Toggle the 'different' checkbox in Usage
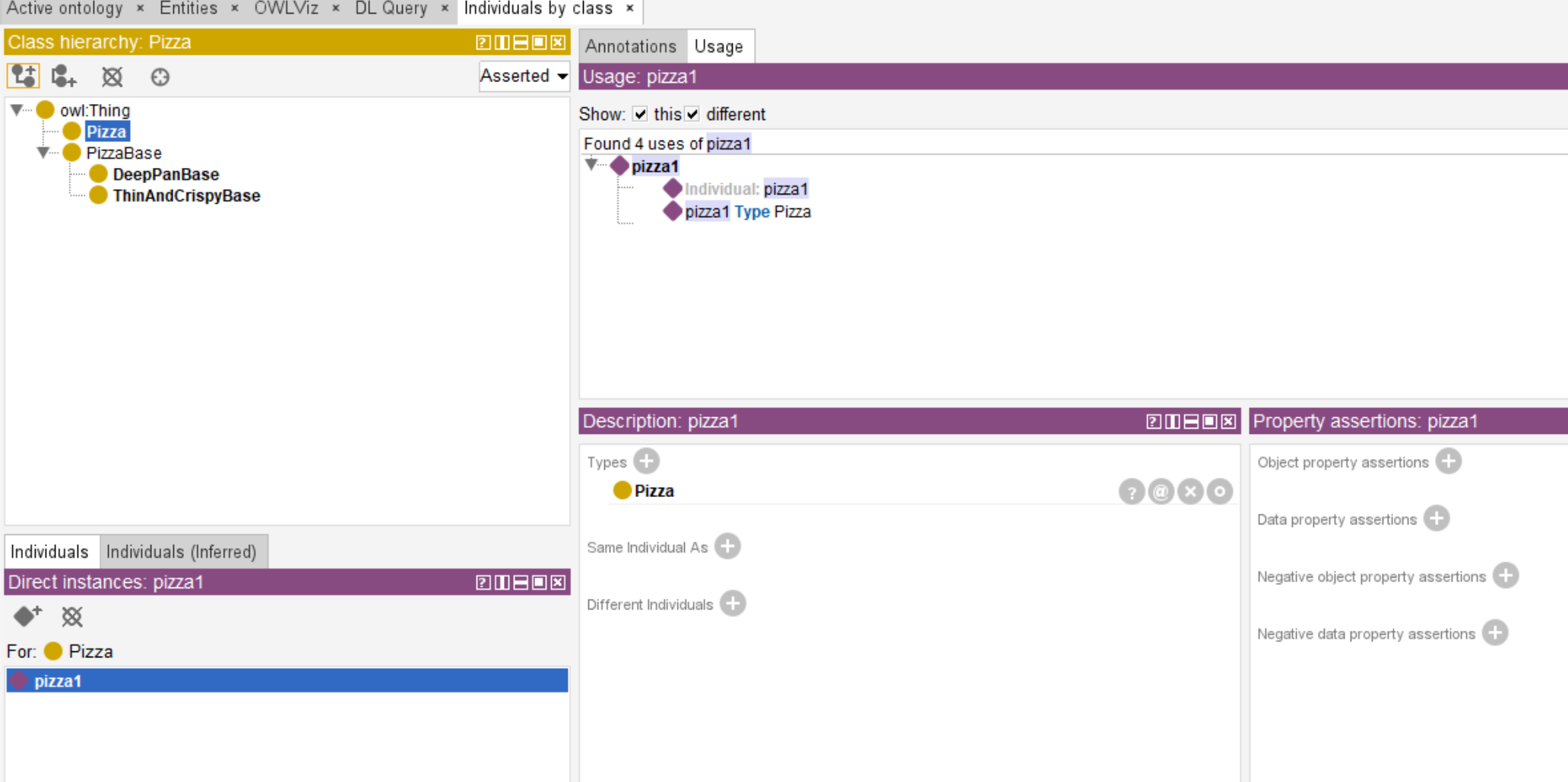 tap(692, 114)
